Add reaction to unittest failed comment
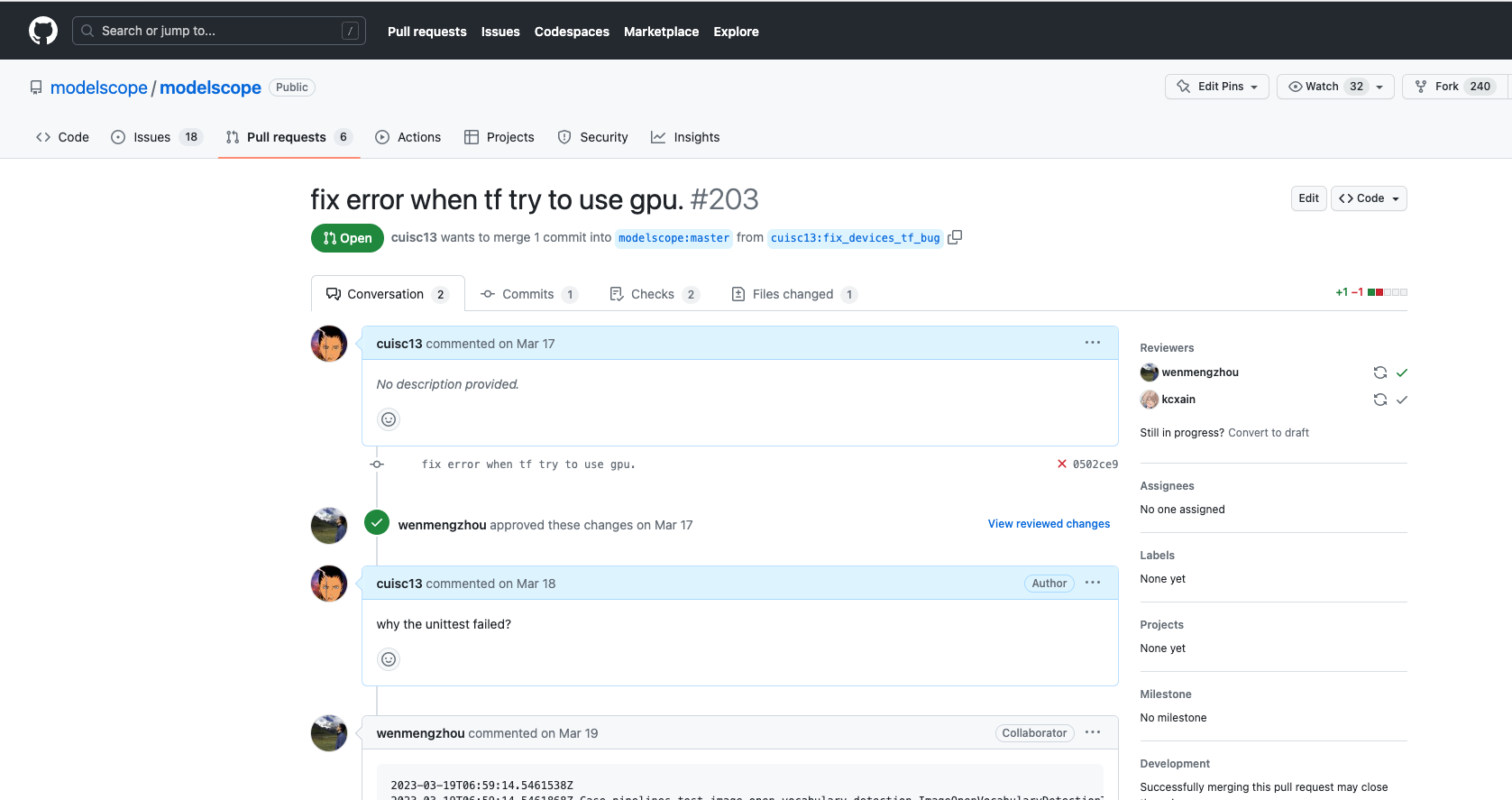The image size is (1512, 800). [389, 659]
